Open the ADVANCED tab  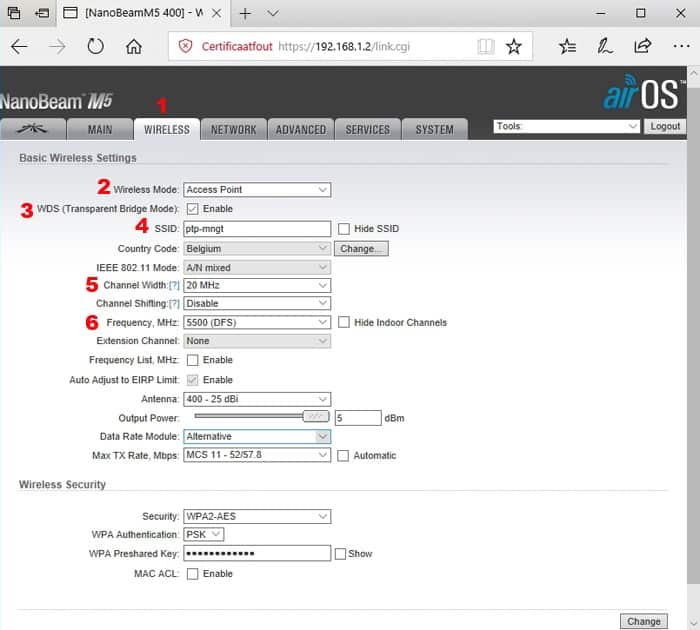click(300, 129)
